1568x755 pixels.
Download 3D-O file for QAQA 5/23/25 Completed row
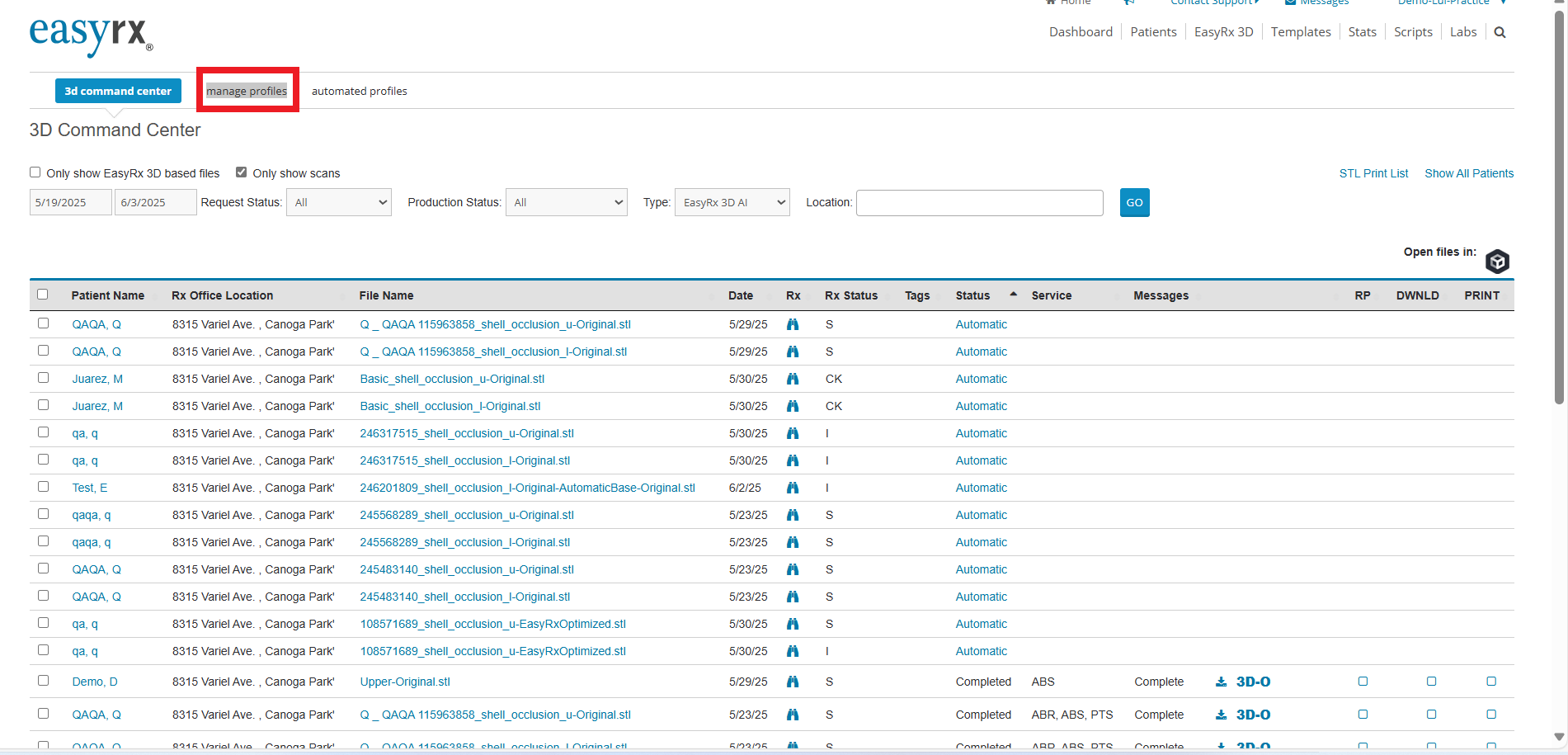pyautogui.click(x=1243, y=715)
